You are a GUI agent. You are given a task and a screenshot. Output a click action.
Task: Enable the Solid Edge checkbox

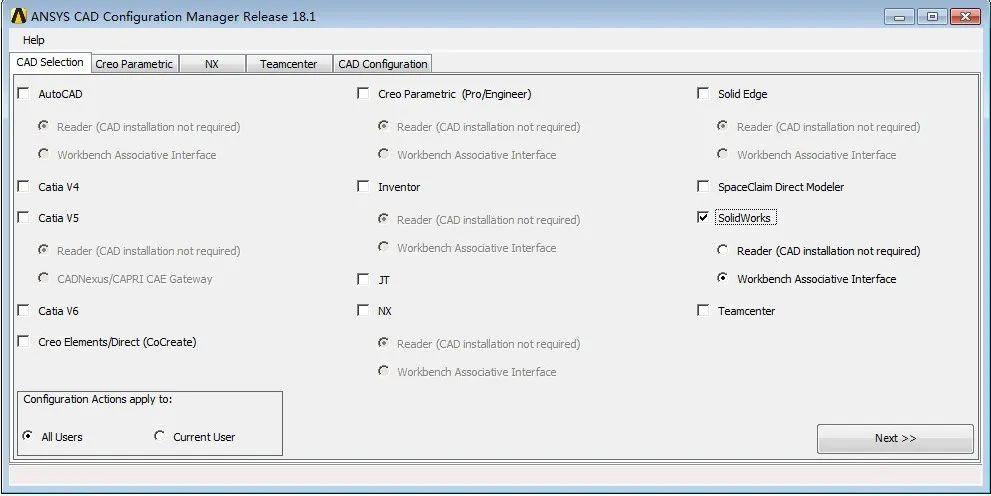tap(703, 94)
